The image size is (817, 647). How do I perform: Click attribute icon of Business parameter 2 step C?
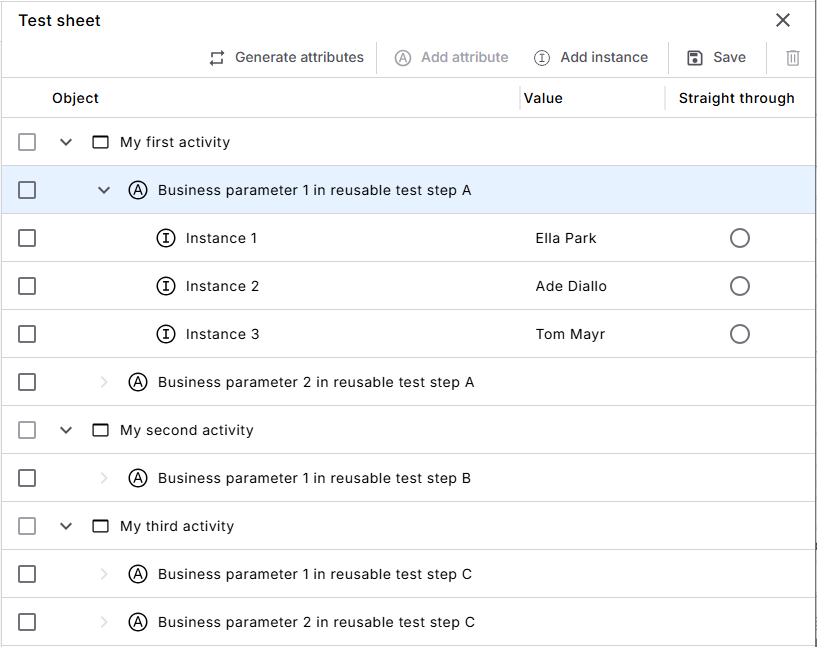coord(138,622)
